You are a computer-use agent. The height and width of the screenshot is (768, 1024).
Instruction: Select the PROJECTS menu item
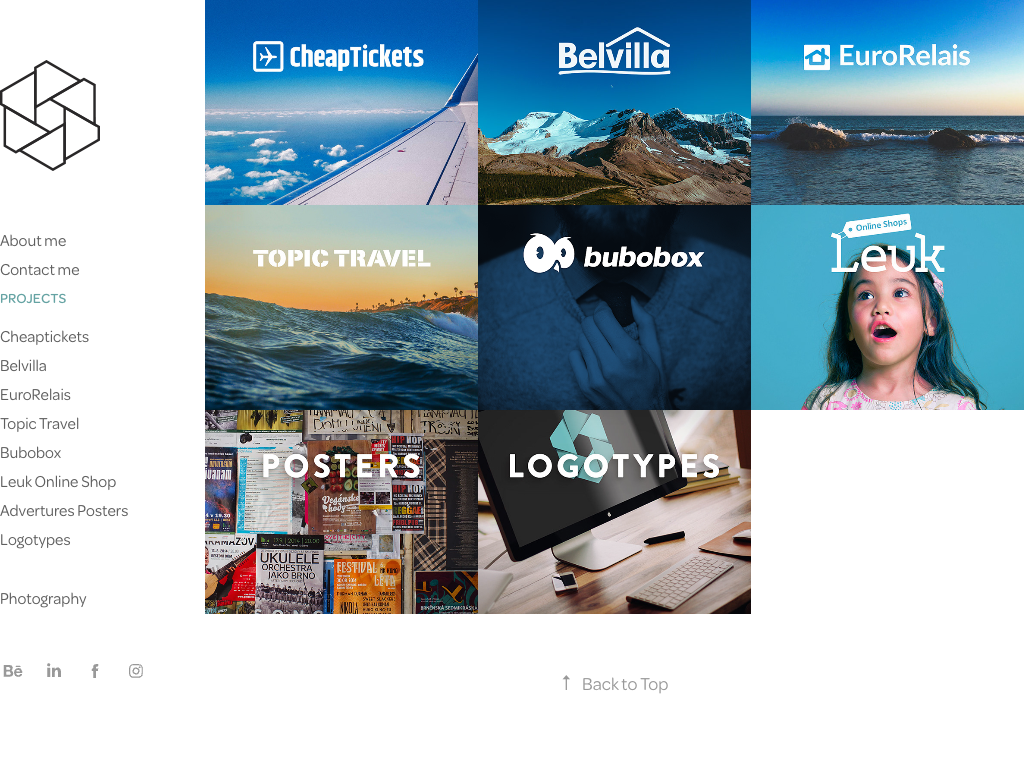click(x=33, y=298)
